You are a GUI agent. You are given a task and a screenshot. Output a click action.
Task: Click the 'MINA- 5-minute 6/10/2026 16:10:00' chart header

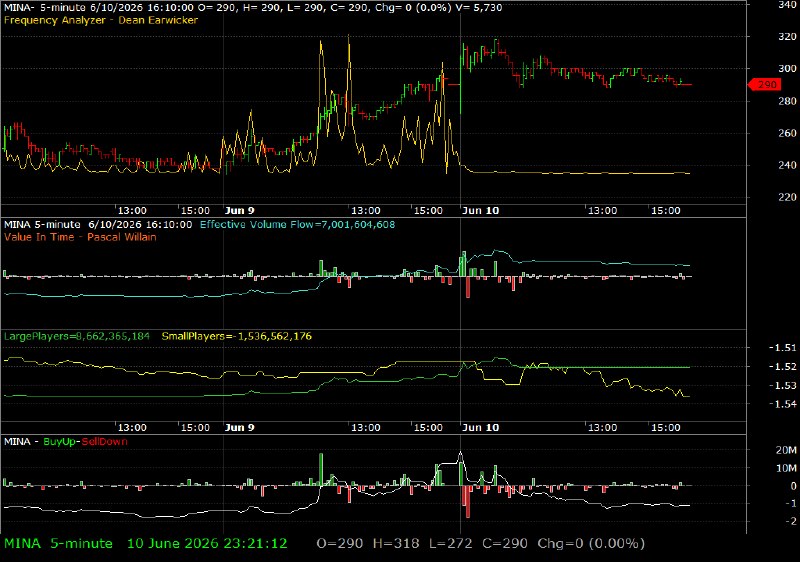tap(98, 8)
